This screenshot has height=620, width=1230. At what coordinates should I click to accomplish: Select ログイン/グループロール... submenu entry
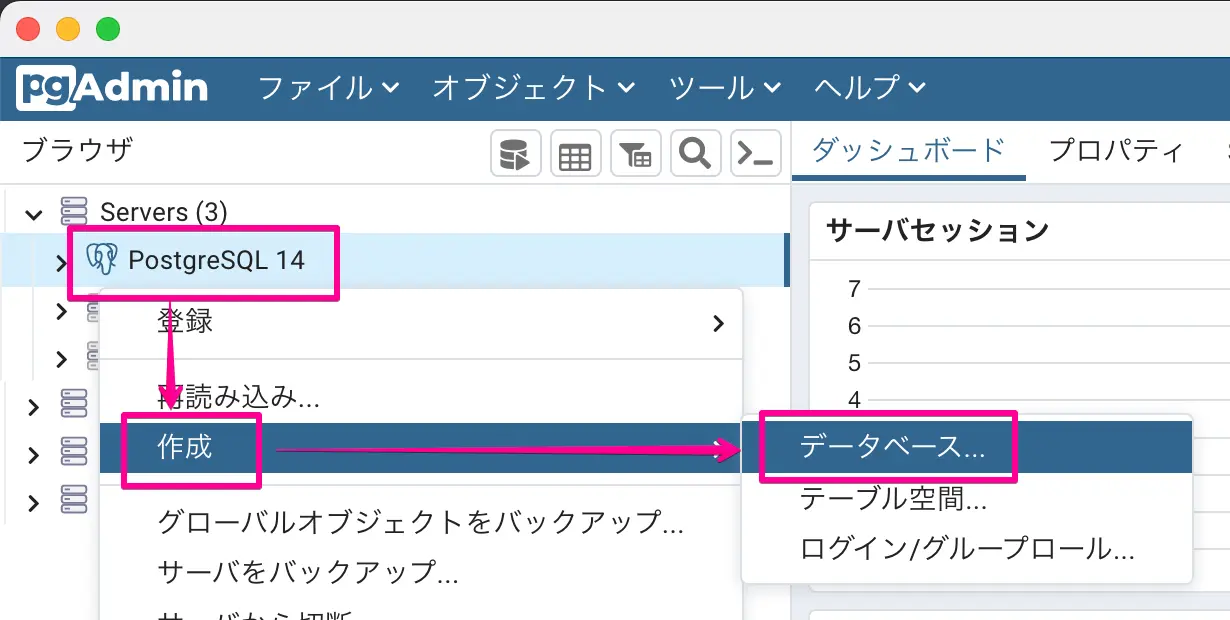pos(966,548)
